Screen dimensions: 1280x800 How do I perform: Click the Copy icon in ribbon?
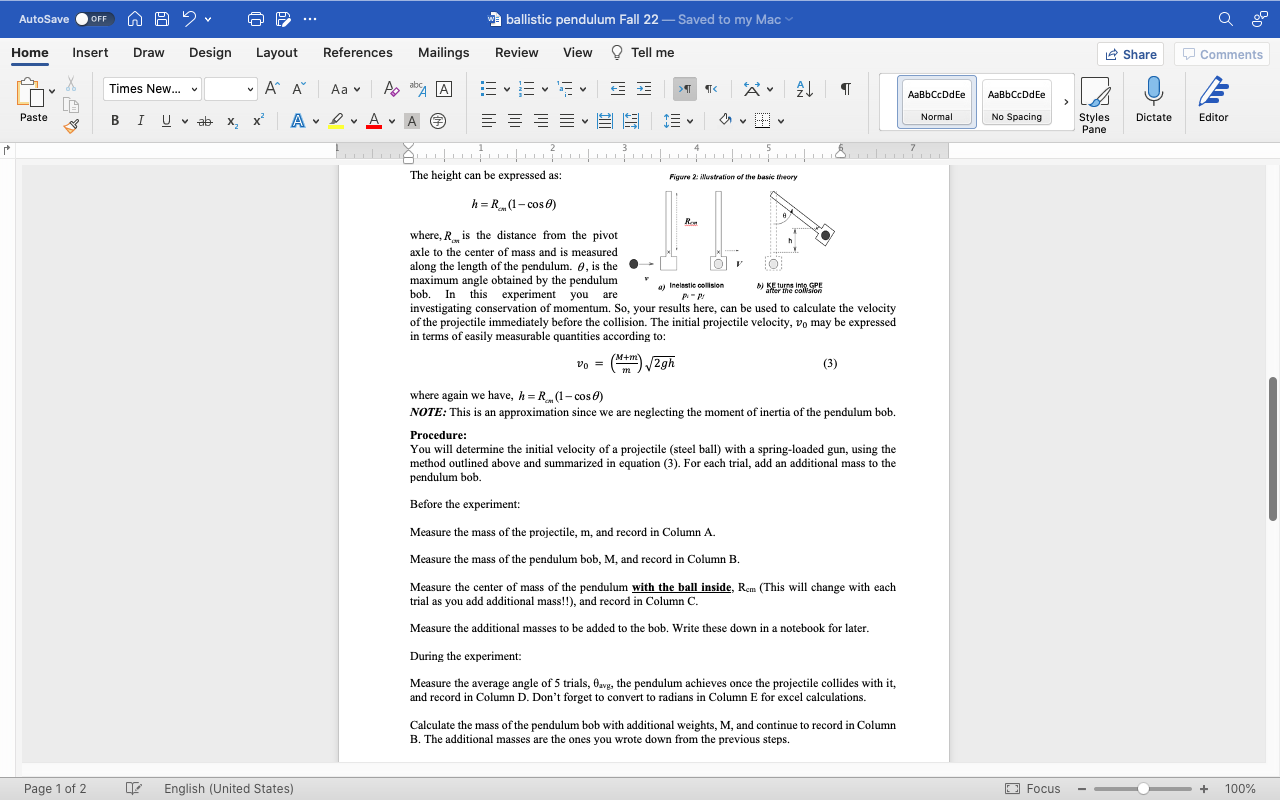point(71,105)
